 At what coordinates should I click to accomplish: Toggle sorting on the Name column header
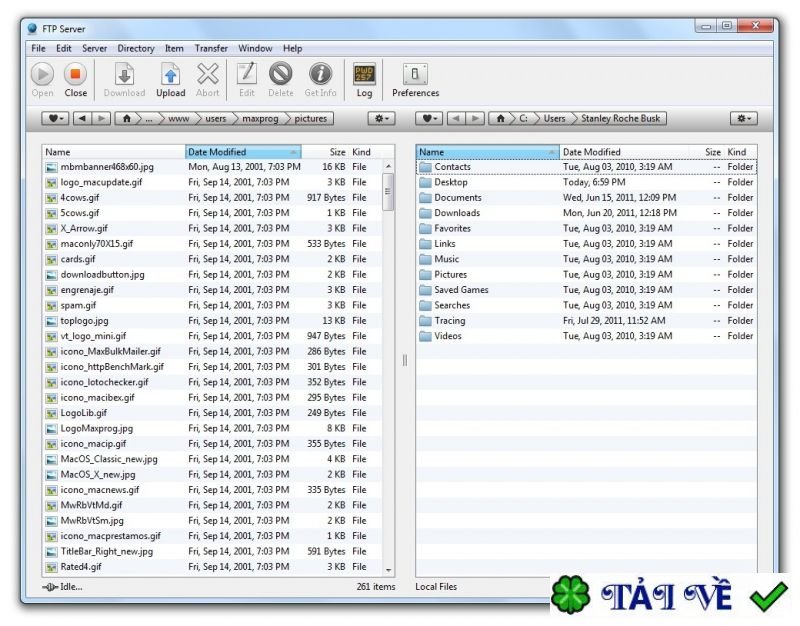pos(60,151)
